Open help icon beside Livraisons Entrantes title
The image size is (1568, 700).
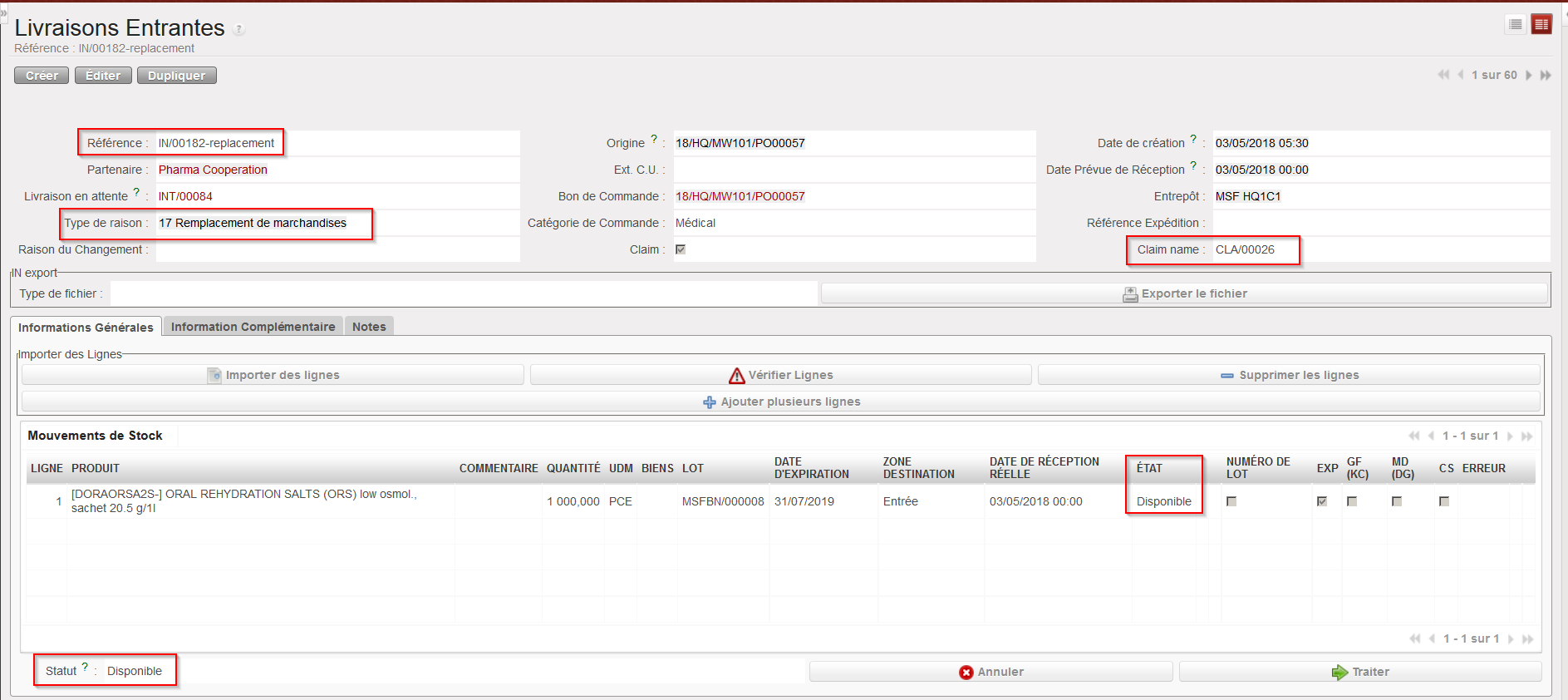pyautogui.click(x=238, y=30)
